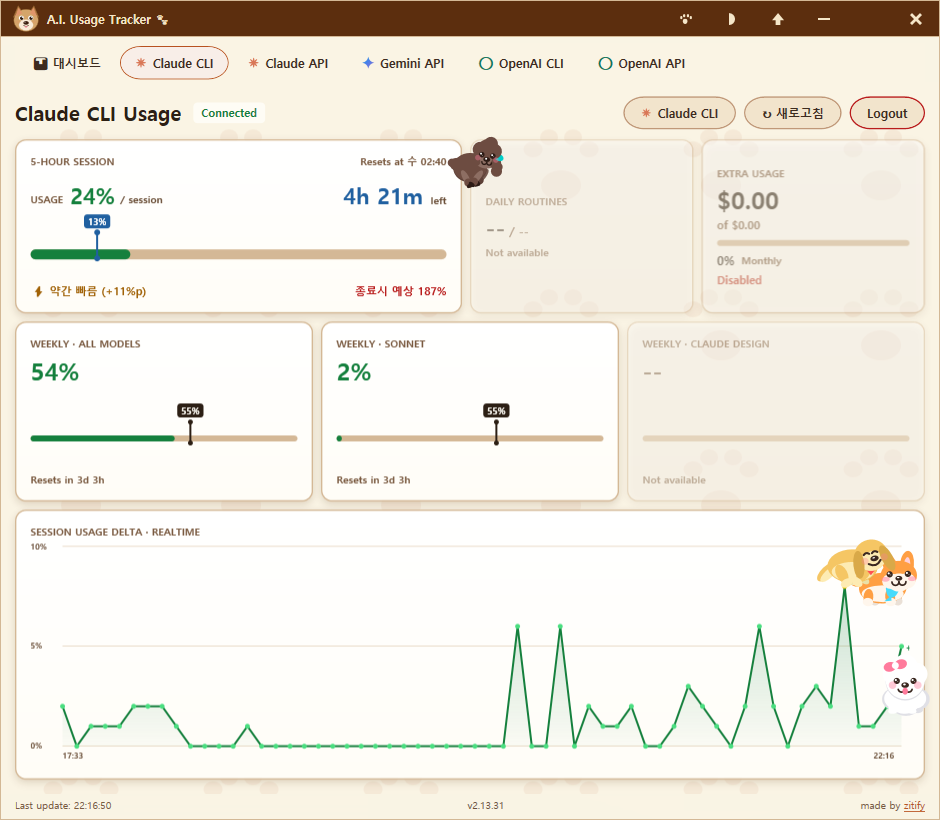
Task: Click the $0.00 Extra Usage amount
Action: click(748, 201)
